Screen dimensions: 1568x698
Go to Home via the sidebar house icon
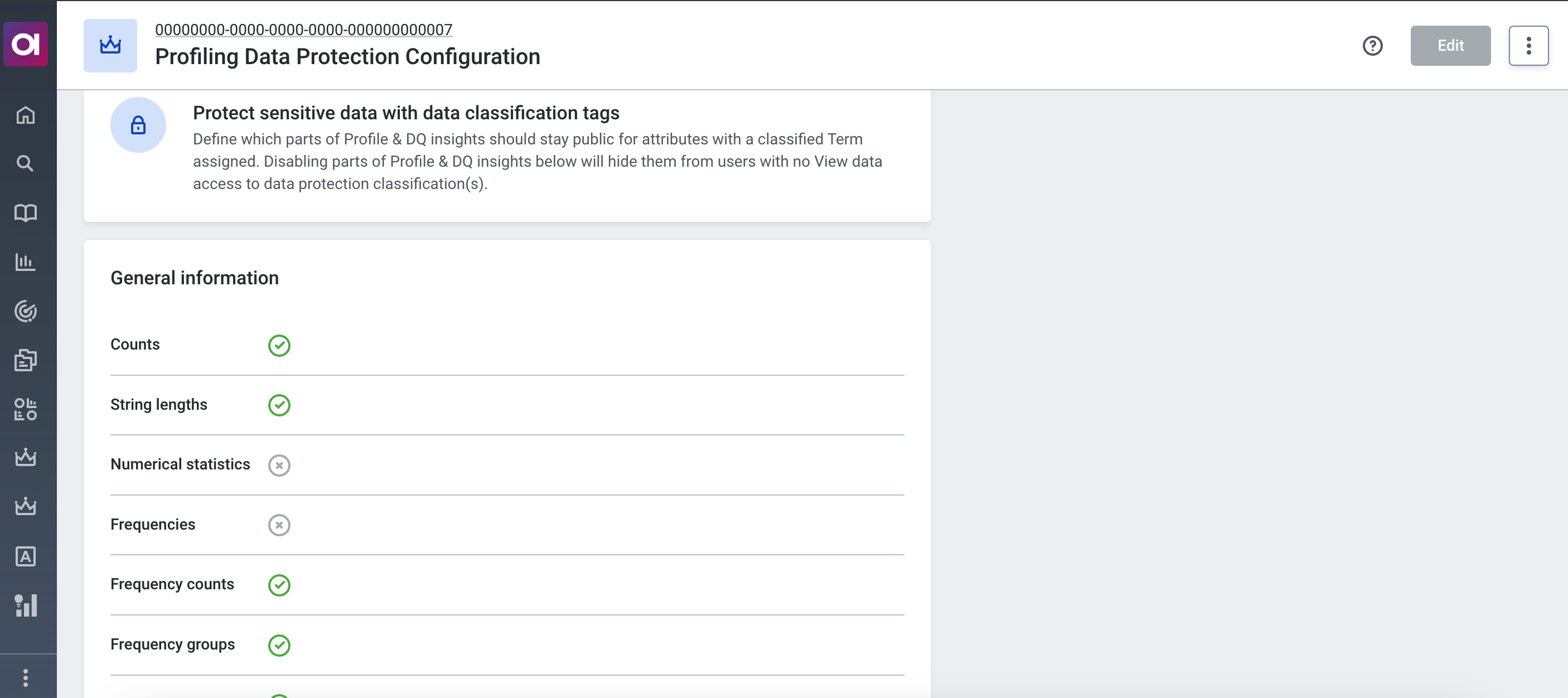(26, 115)
